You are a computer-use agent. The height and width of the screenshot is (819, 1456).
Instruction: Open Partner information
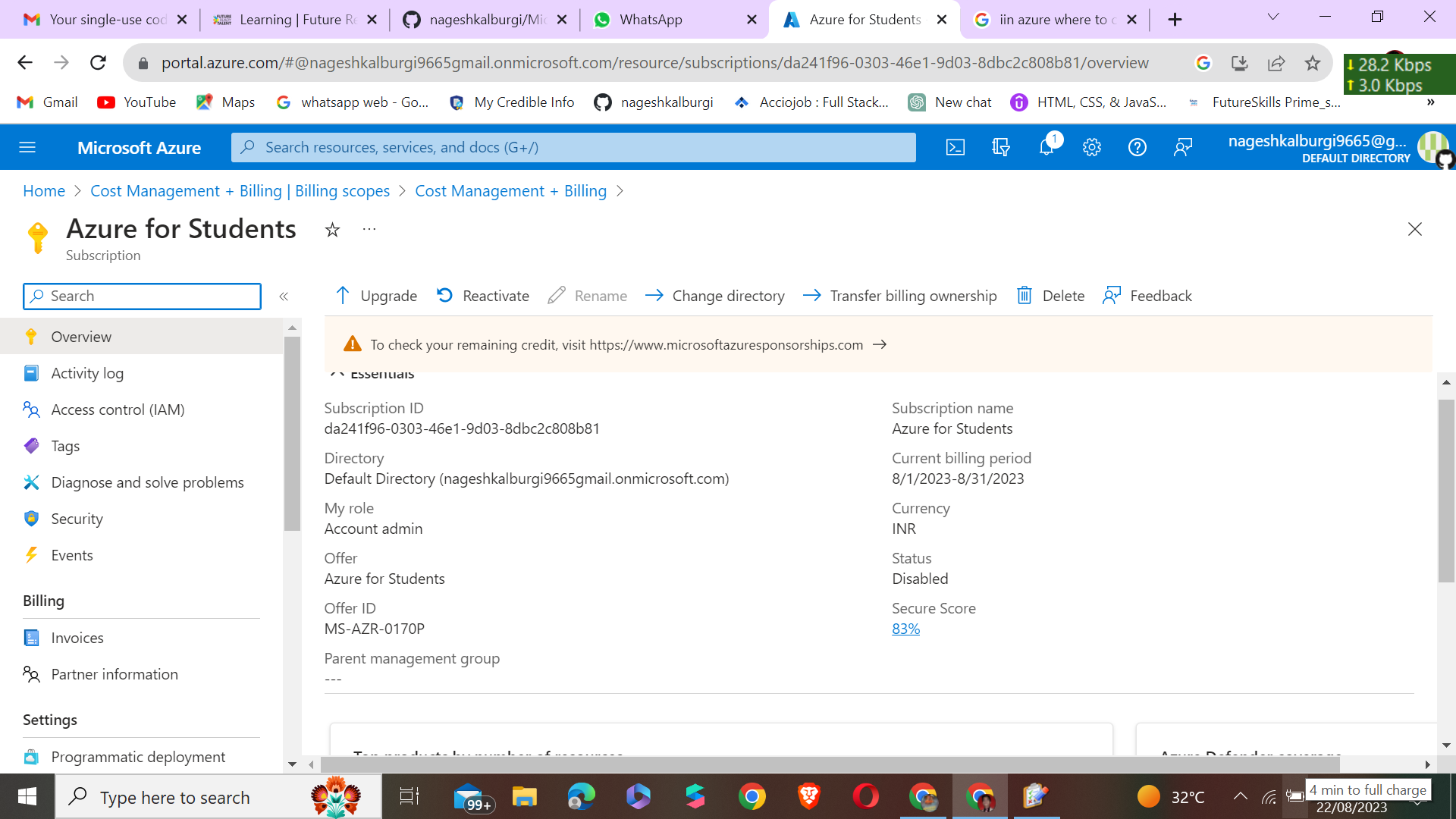[x=141, y=674]
